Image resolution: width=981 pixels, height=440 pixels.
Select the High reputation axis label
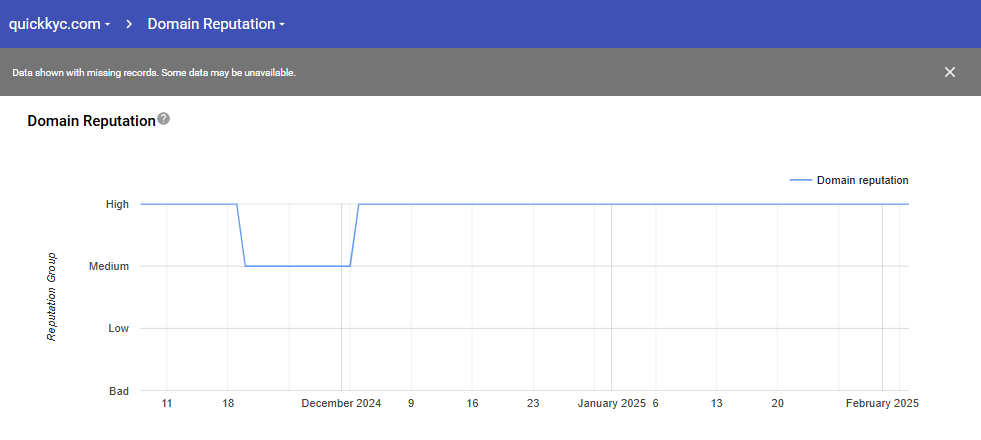click(x=117, y=204)
